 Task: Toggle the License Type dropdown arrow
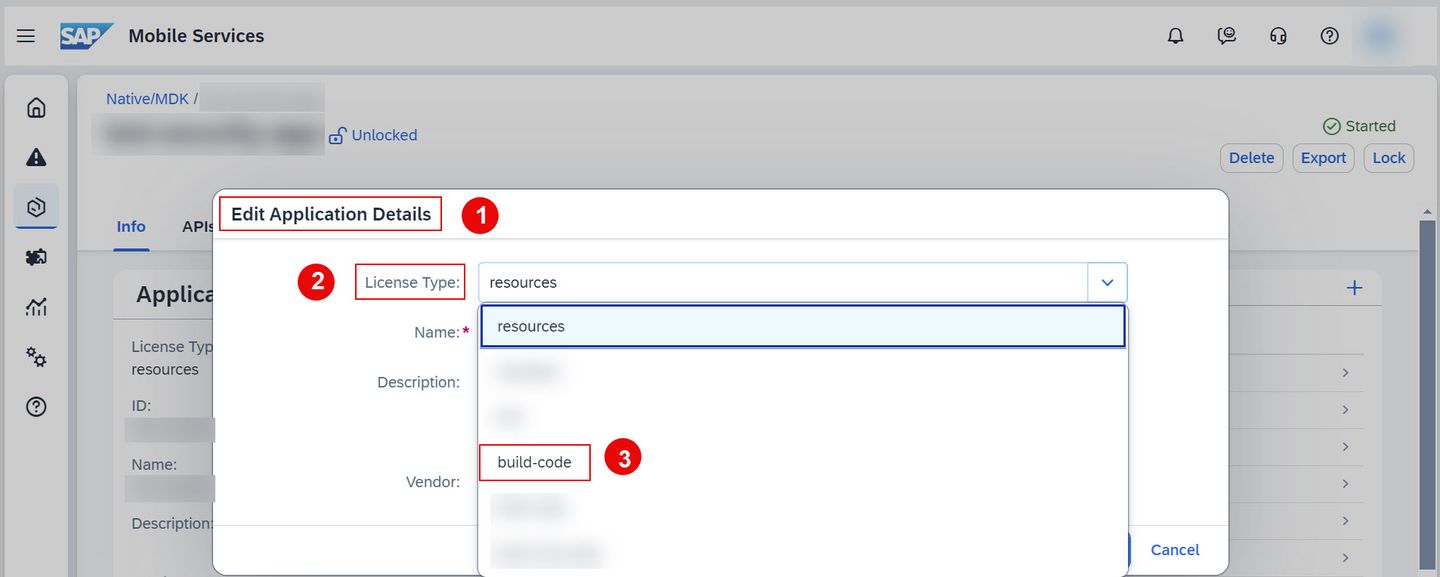pyautogui.click(x=1107, y=283)
